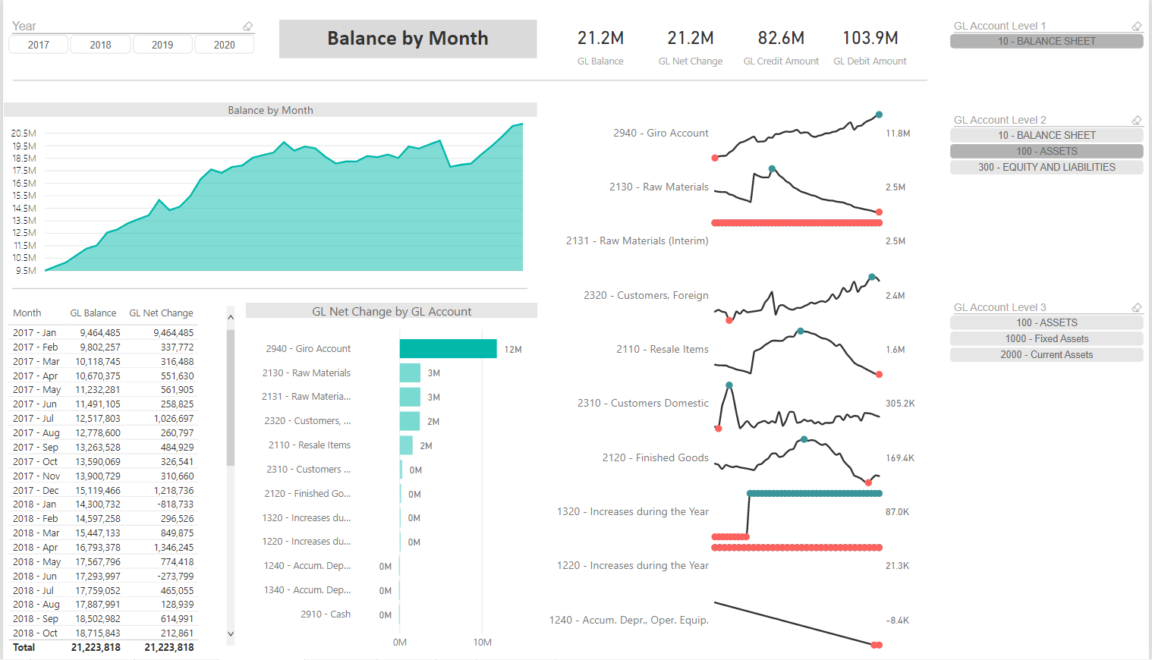Clear the GL Account Level 2 slicer
Screen dimensions: 1152x660
[x=1136, y=119]
